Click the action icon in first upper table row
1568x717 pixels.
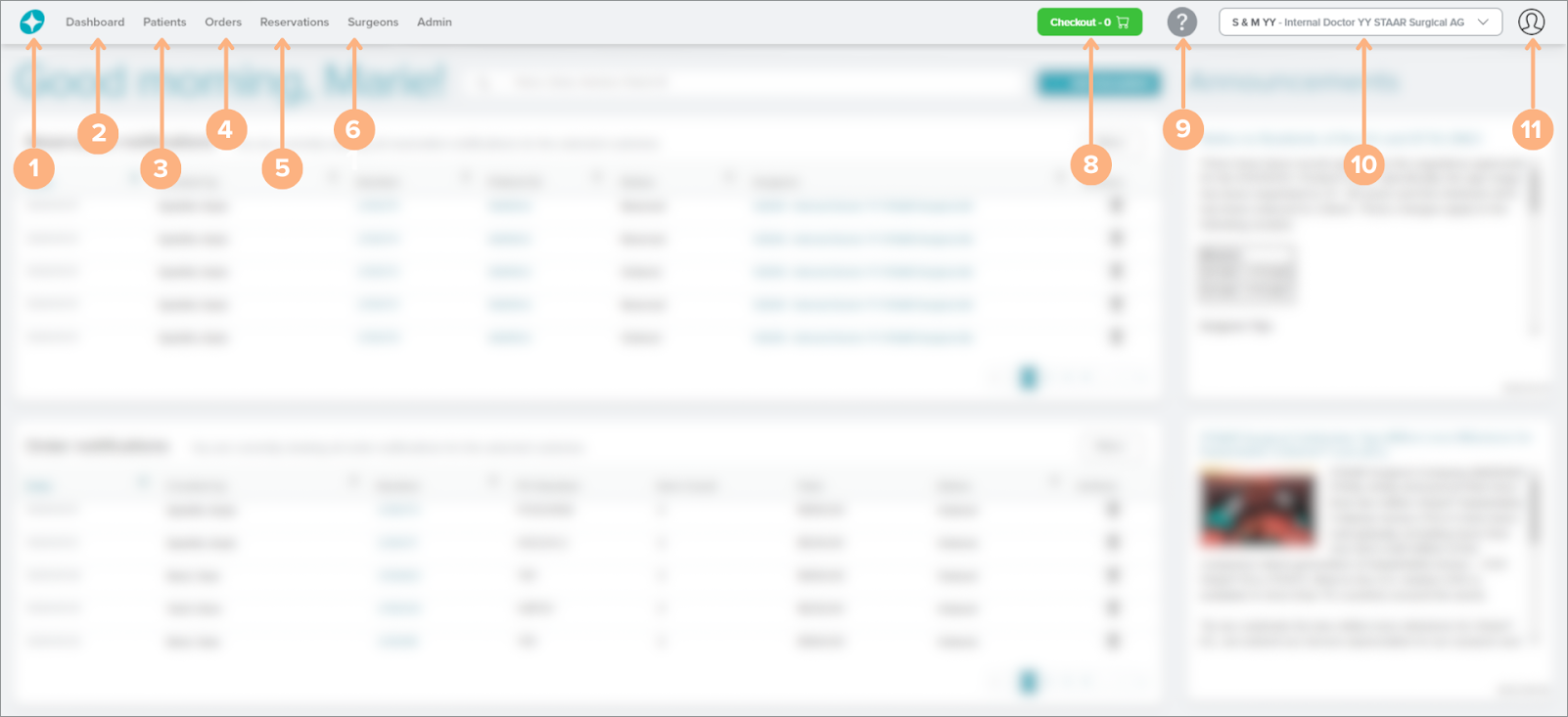coord(1116,205)
